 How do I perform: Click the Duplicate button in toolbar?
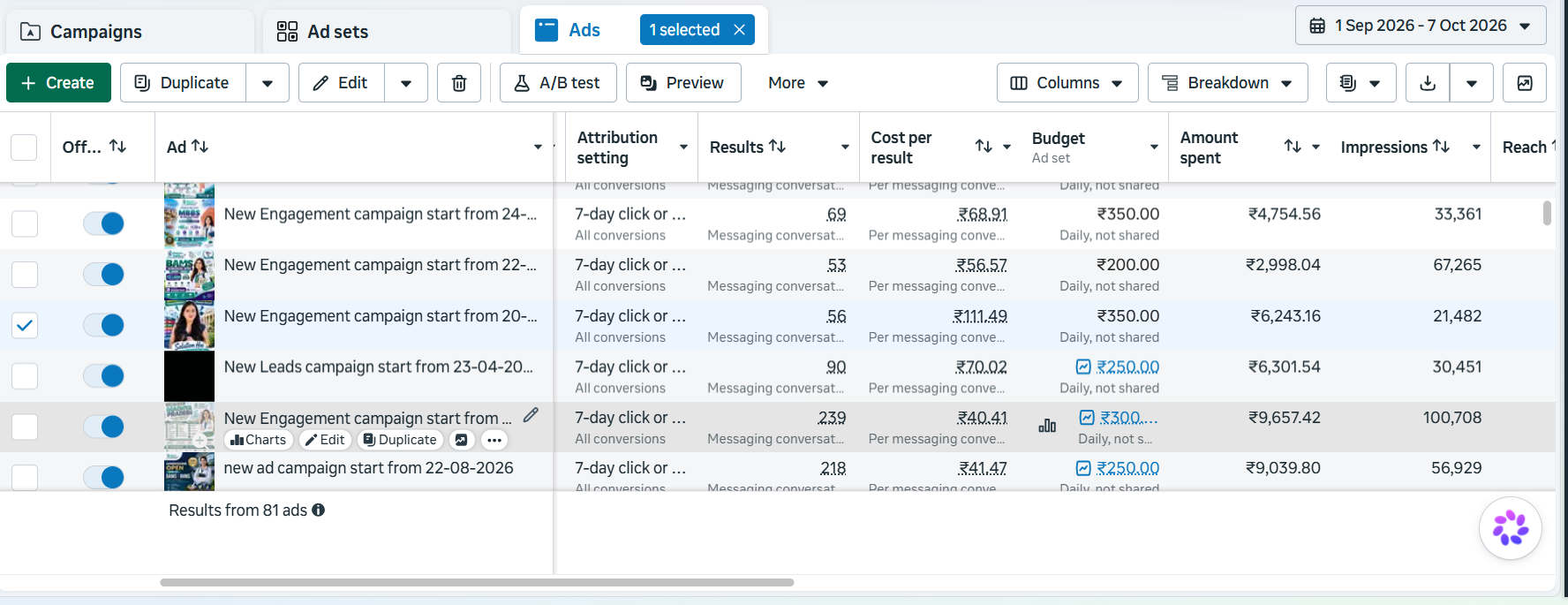[183, 83]
